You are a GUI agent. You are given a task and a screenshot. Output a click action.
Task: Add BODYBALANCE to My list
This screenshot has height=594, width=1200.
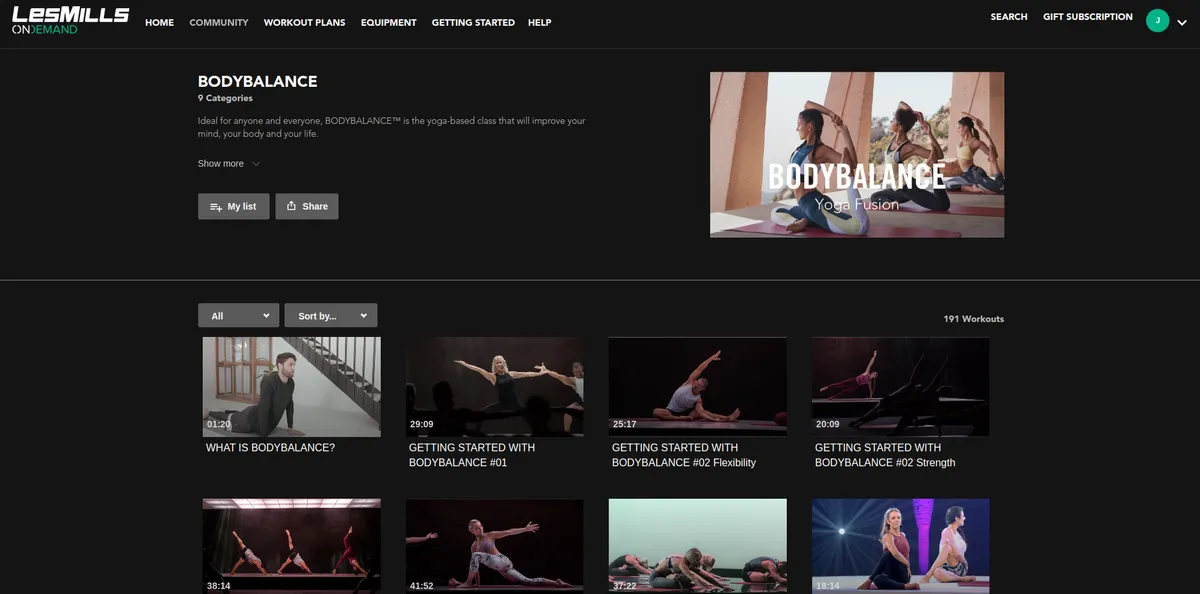(x=233, y=206)
